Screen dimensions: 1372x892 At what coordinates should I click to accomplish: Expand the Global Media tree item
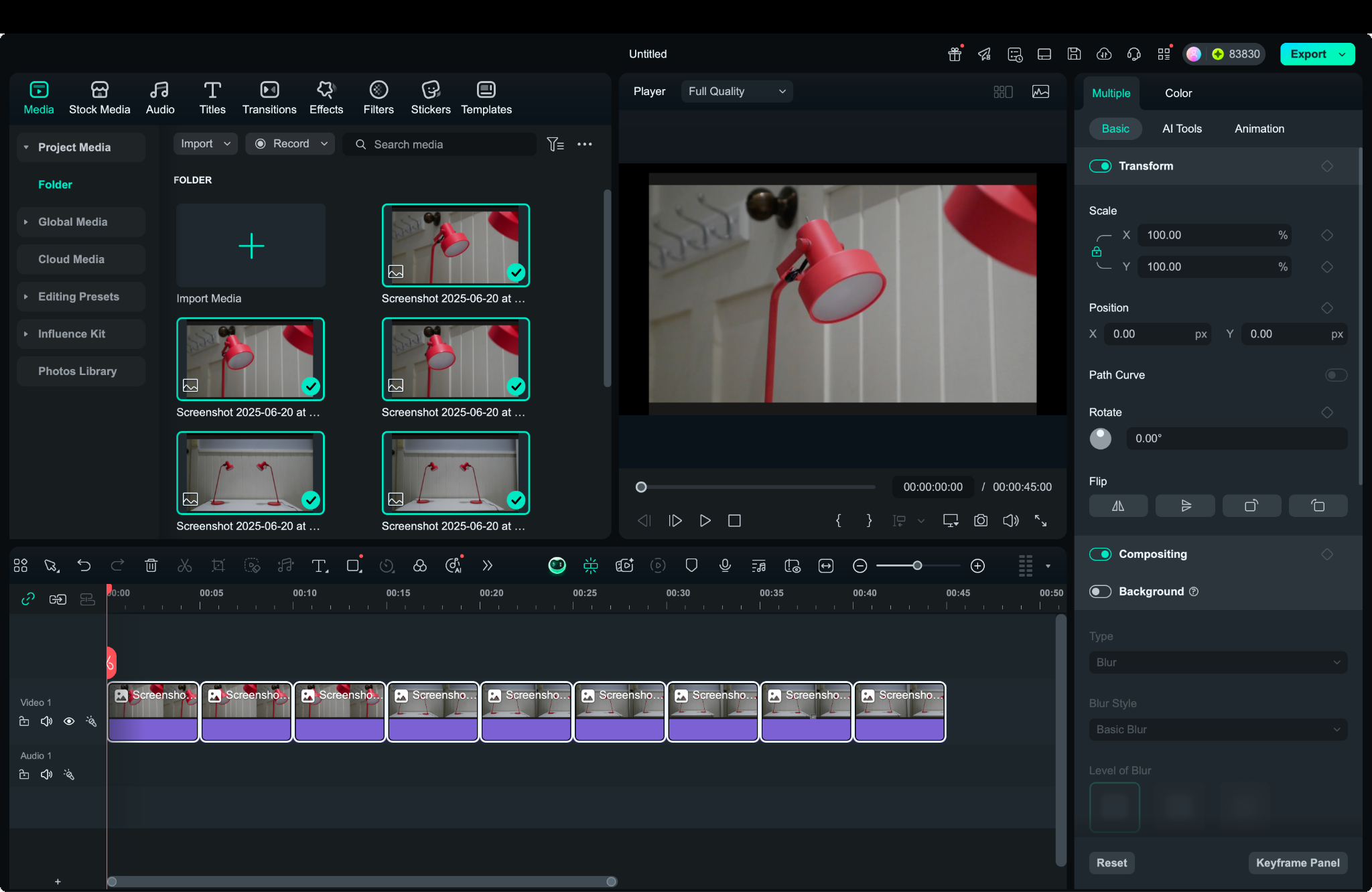point(26,222)
